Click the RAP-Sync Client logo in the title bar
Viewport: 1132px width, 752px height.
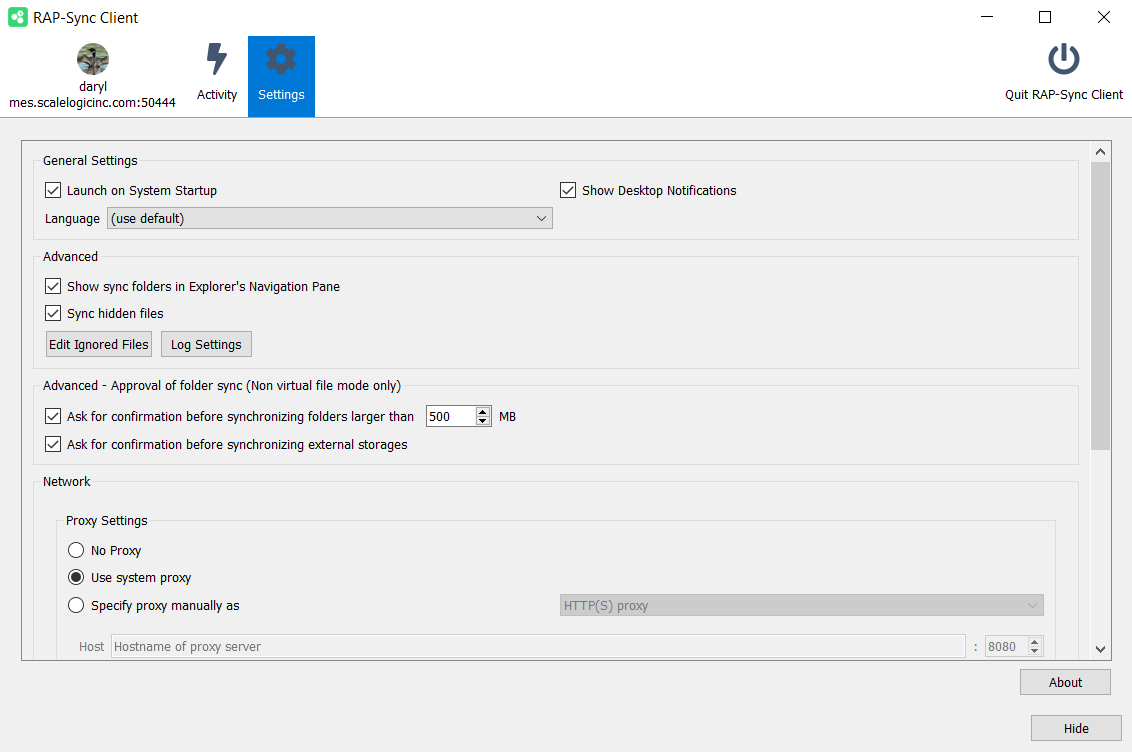click(17, 17)
